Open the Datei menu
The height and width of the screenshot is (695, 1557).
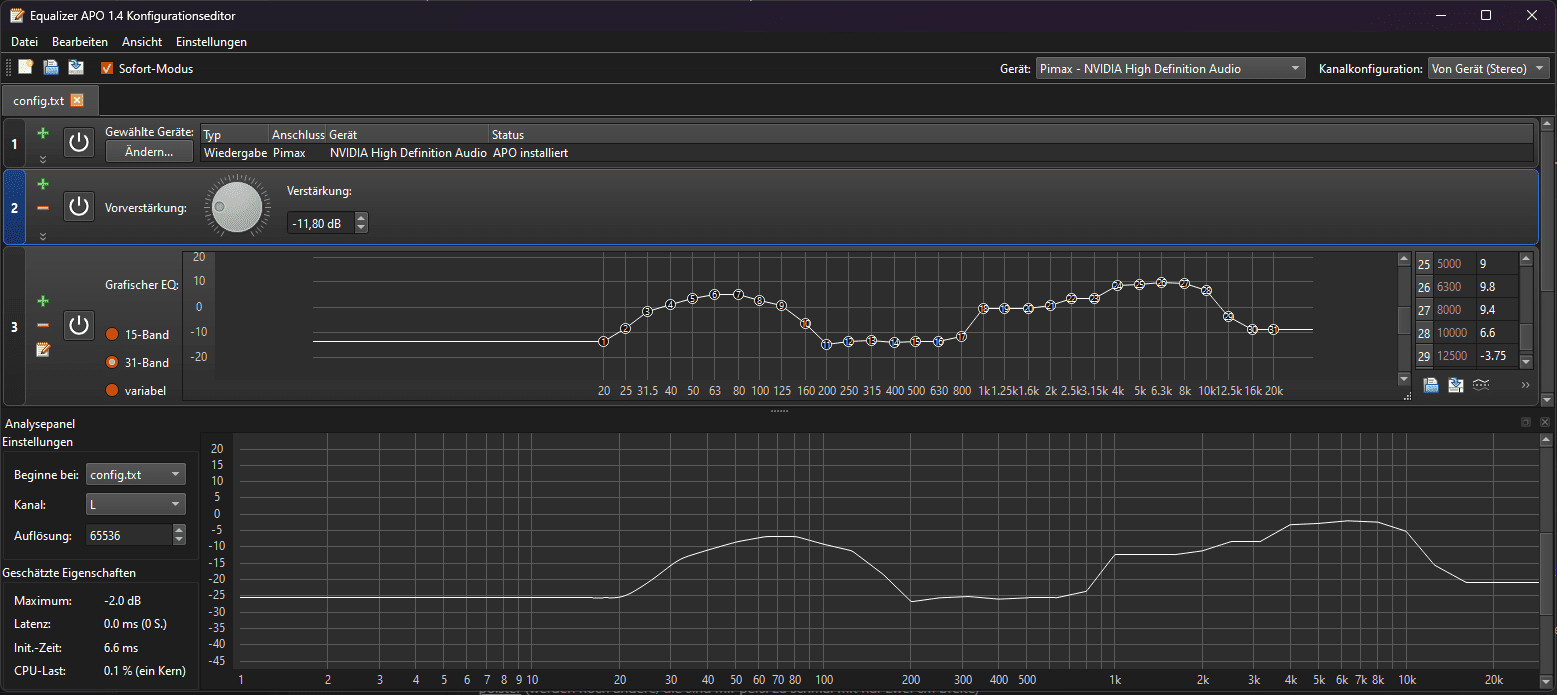[x=24, y=42]
